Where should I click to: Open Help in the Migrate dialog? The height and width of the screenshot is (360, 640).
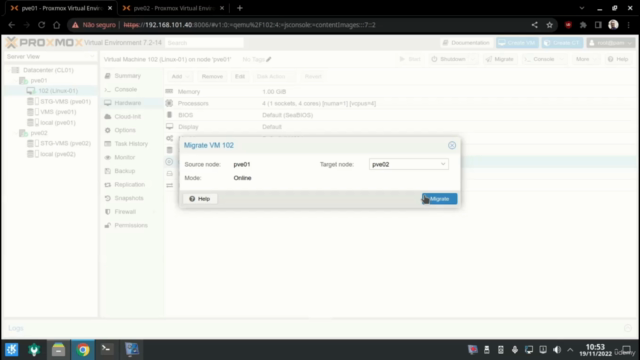point(200,199)
